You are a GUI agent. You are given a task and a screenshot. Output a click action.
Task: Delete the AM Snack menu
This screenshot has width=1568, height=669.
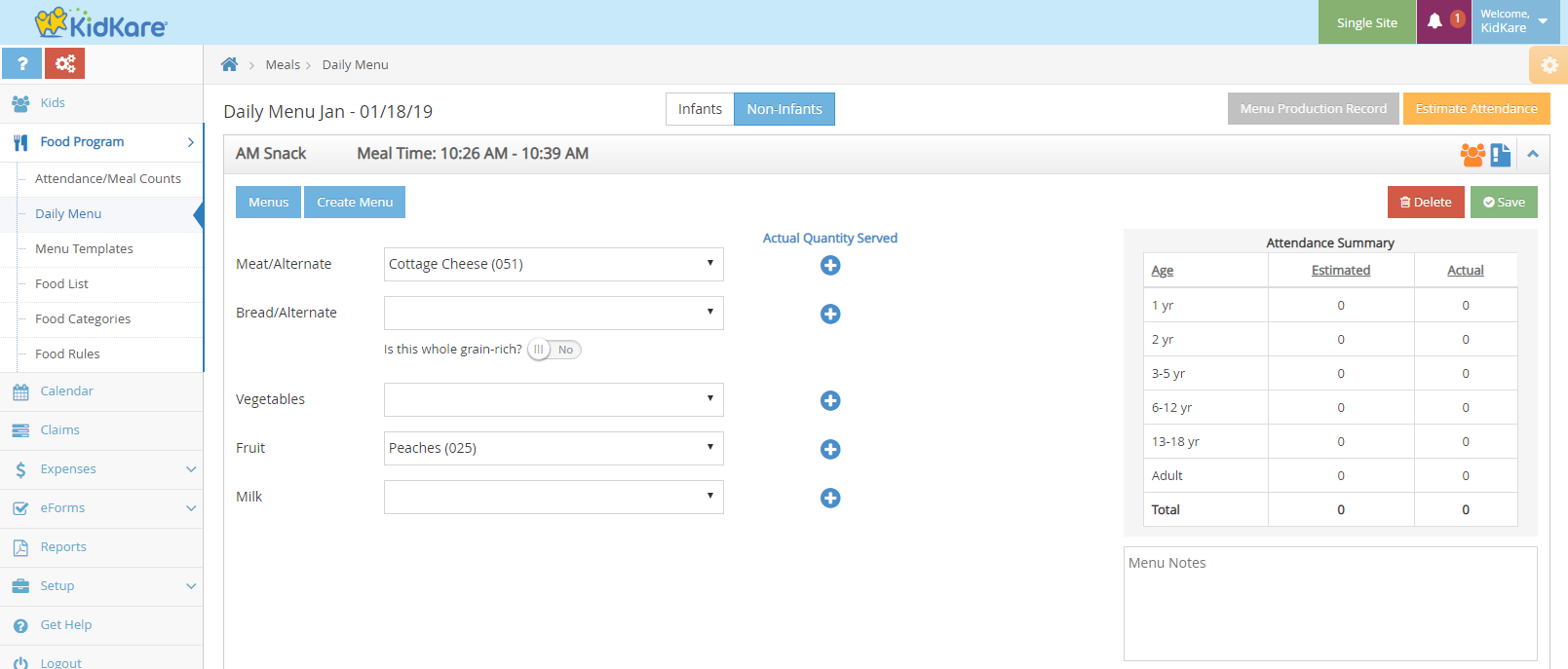(x=1426, y=202)
